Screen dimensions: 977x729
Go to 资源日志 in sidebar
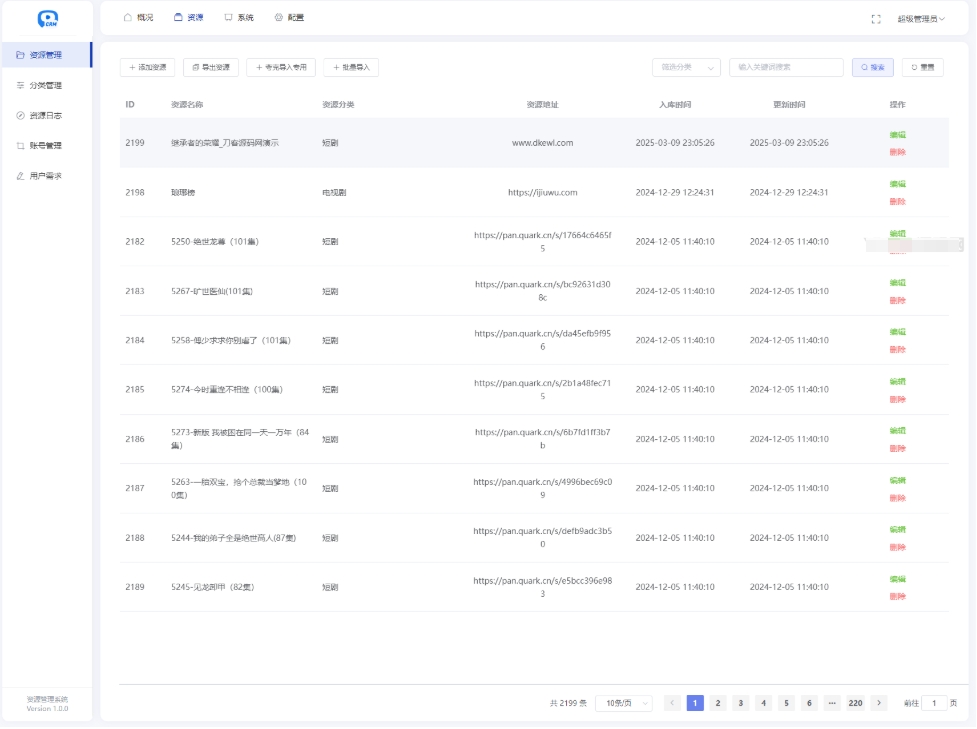tap(46, 115)
